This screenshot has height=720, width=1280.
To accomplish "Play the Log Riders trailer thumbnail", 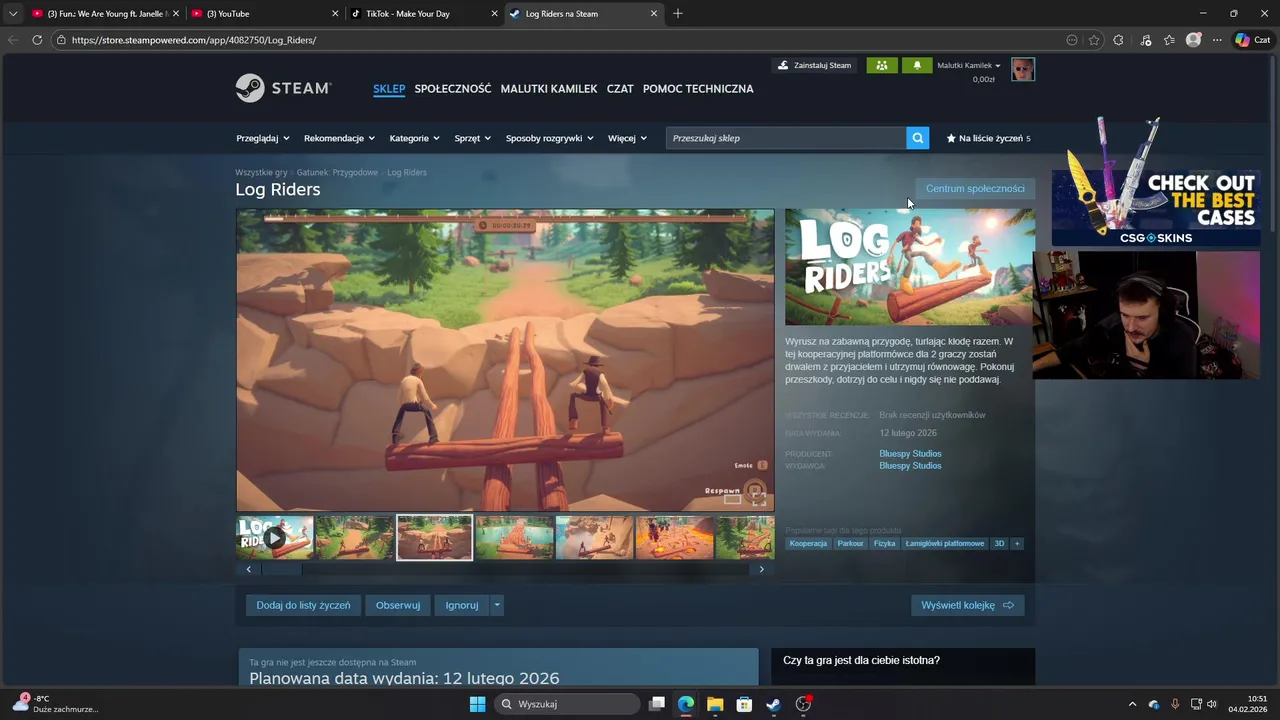I will click(x=275, y=538).
